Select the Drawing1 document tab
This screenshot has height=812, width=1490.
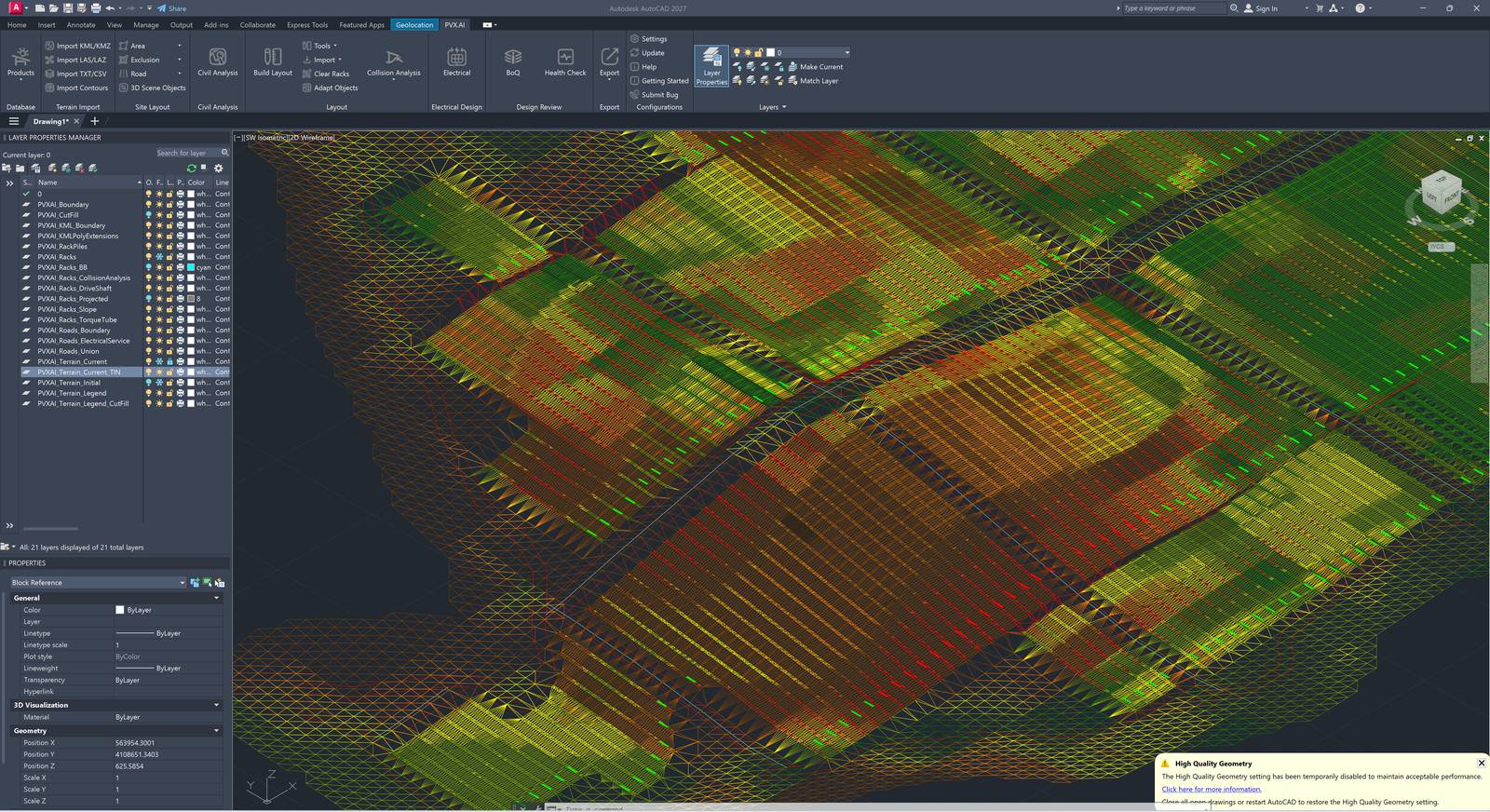pos(50,121)
